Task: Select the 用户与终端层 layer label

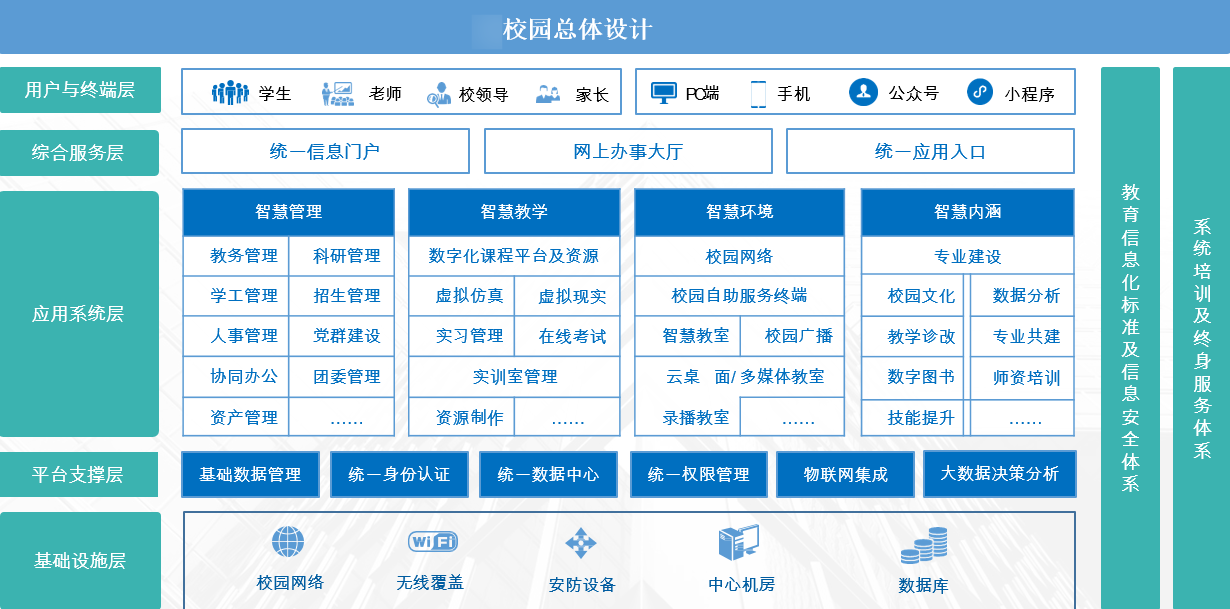Action: click(x=80, y=90)
